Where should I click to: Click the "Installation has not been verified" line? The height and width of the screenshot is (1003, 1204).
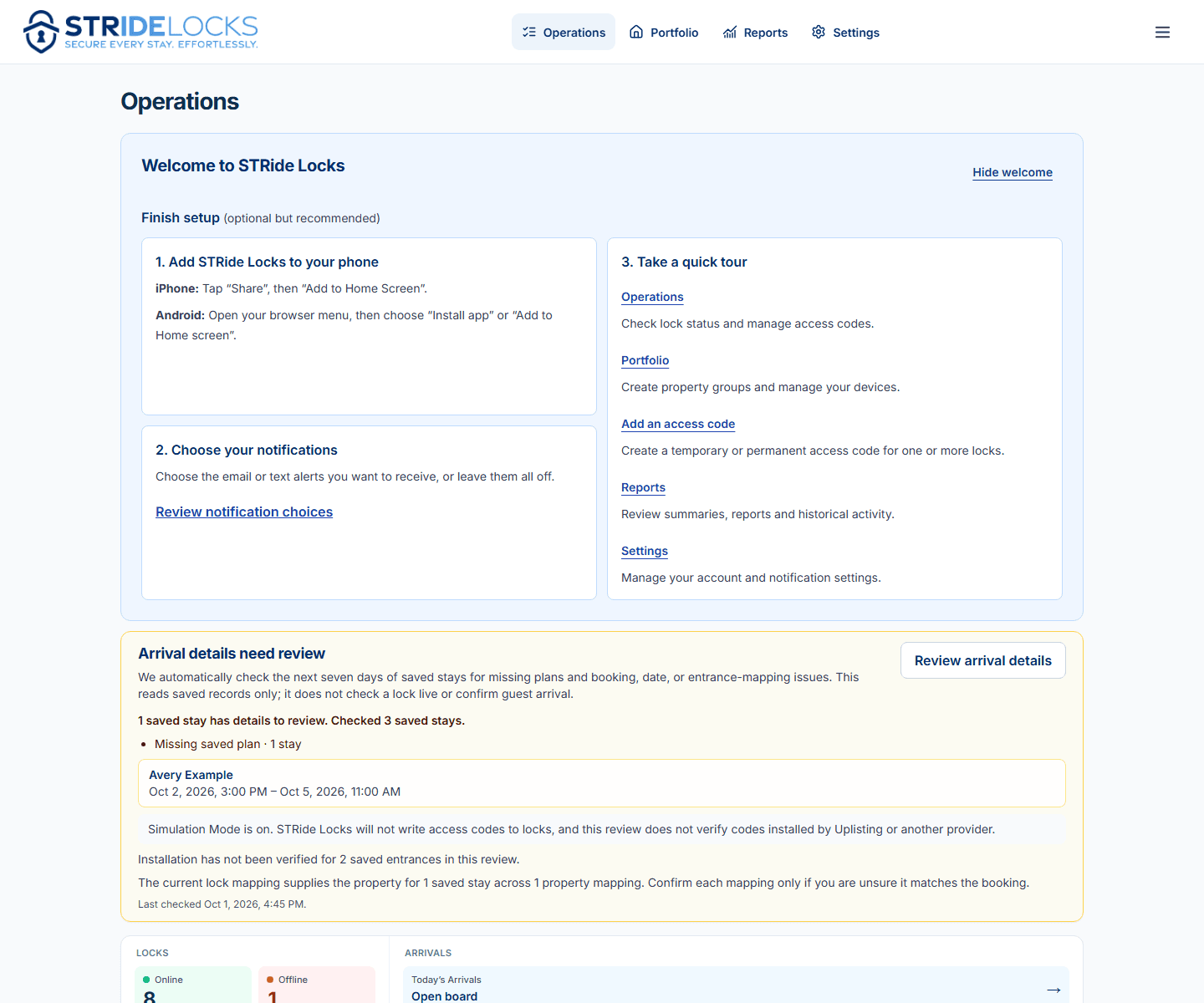(x=329, y=859)
